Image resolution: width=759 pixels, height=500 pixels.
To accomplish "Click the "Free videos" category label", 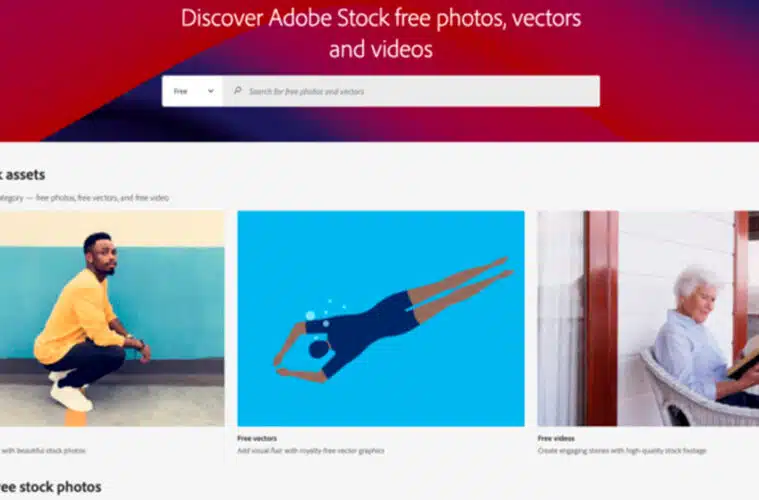I will [556, 438].
